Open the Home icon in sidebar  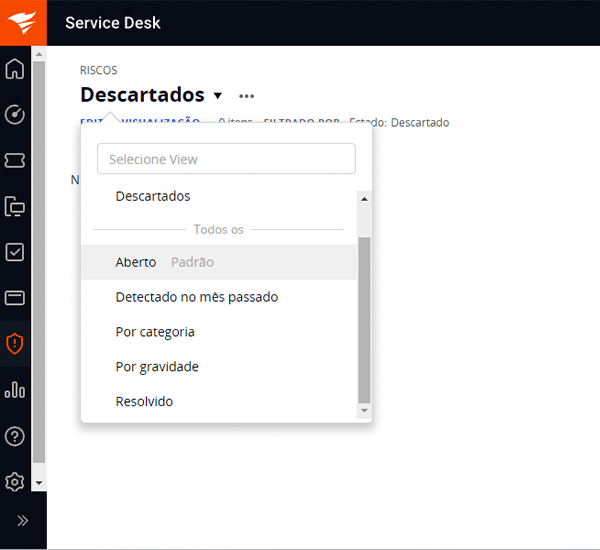[15, 69]
